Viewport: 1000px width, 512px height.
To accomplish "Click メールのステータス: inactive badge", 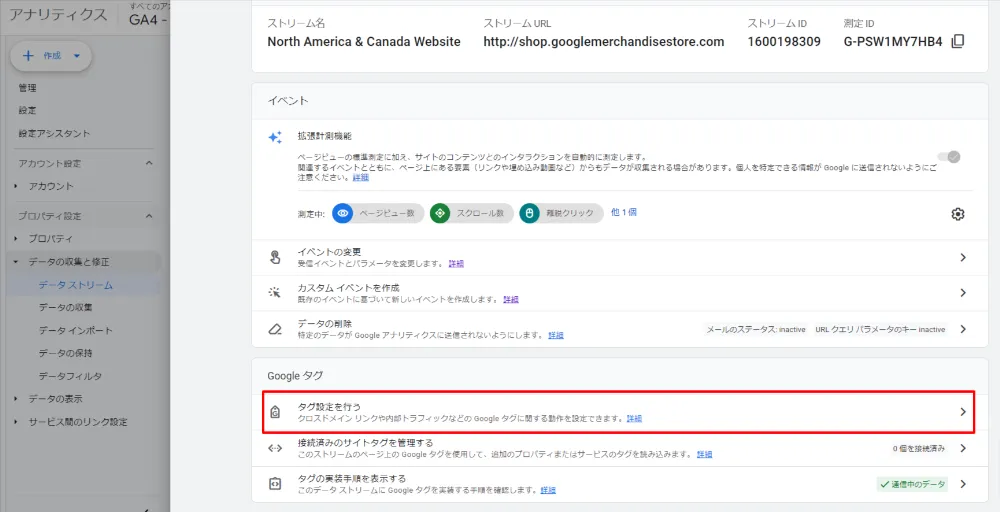I will (x=756, y=330).
